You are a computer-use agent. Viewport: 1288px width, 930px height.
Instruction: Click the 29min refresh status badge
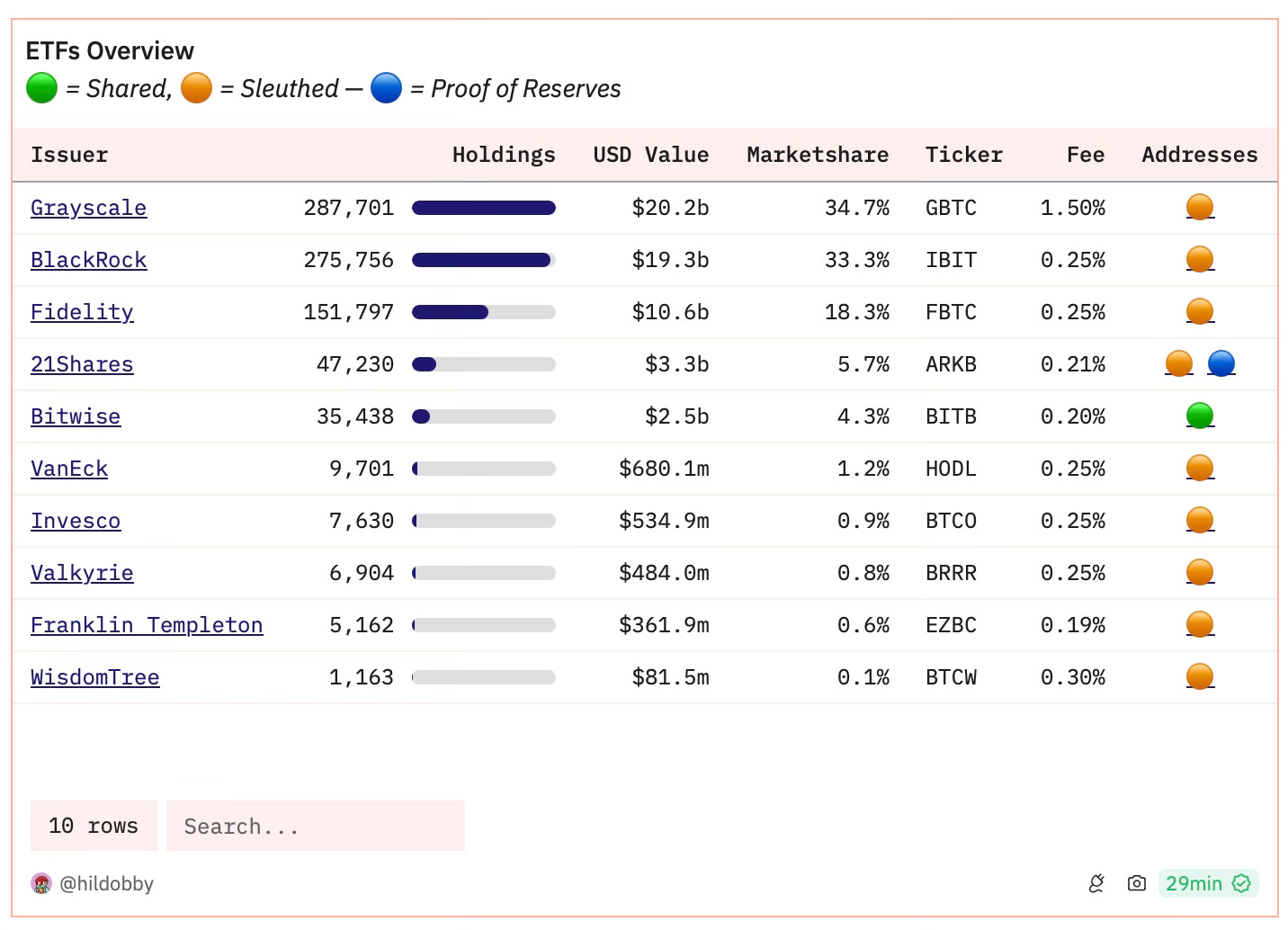(1208, 883)
